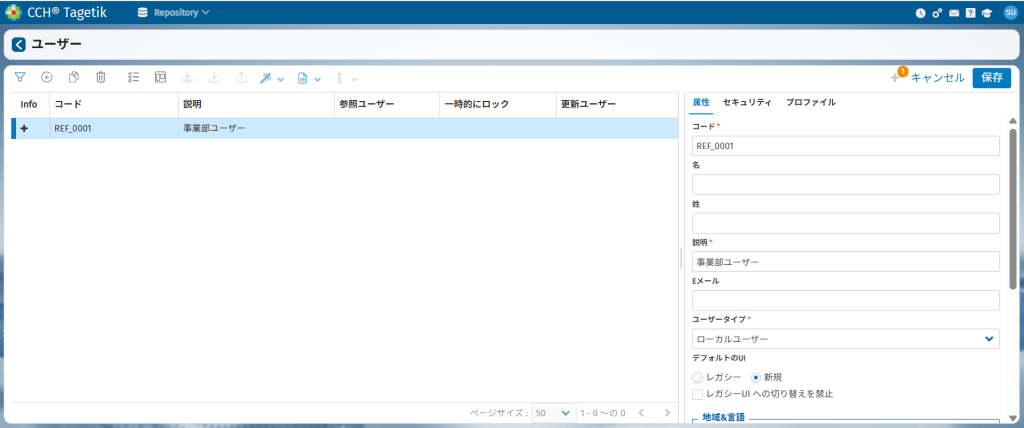Check レガシーUI への切り替えを禁止 checkbox
This screenshot has width=1024, height=428.
(698, 394)
